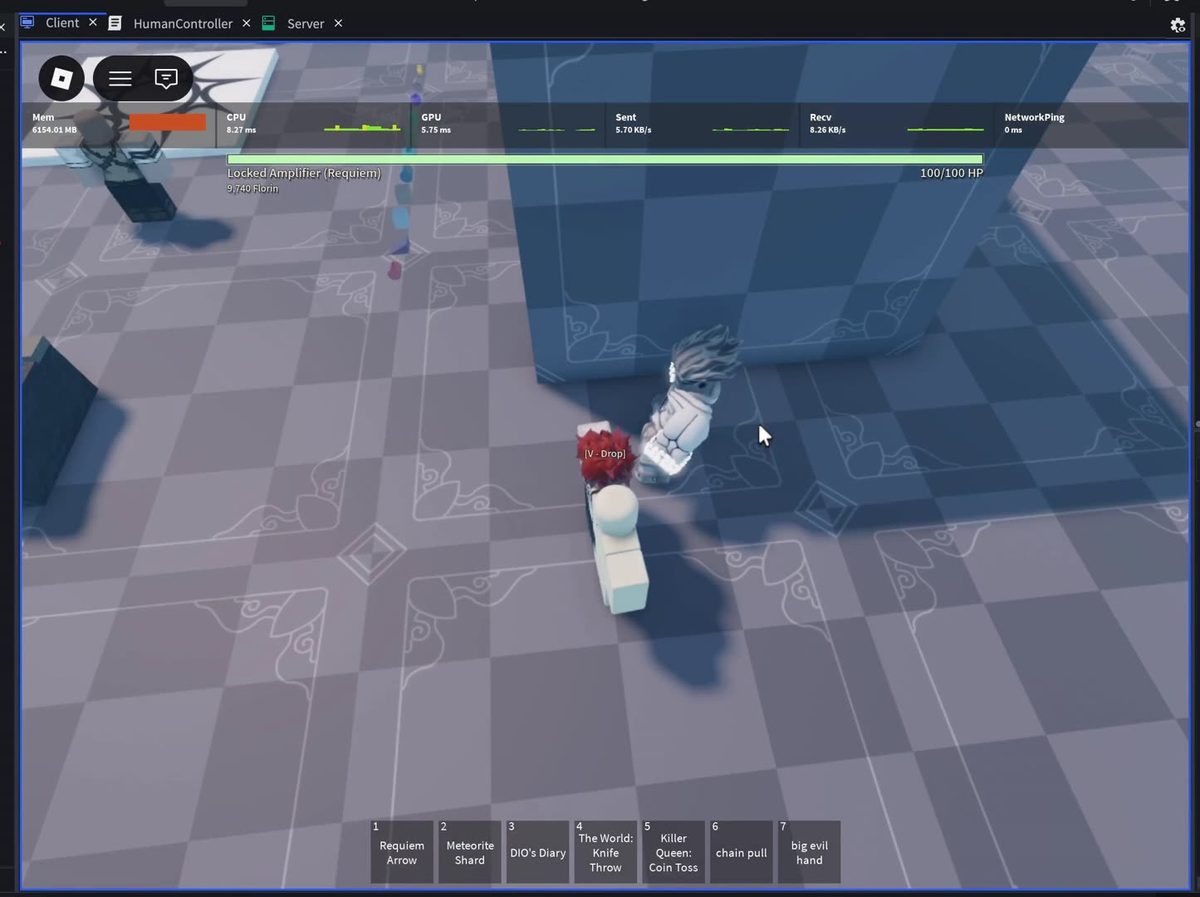
Task: Switch to the HumanController tab
Action: point(183,23)
